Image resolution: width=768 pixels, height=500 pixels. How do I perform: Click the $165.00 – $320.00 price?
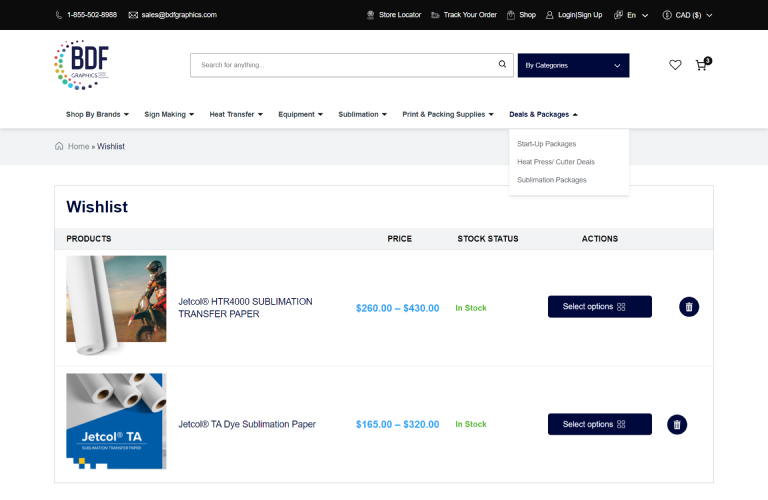pyautogui.click(x=397, y=425)
